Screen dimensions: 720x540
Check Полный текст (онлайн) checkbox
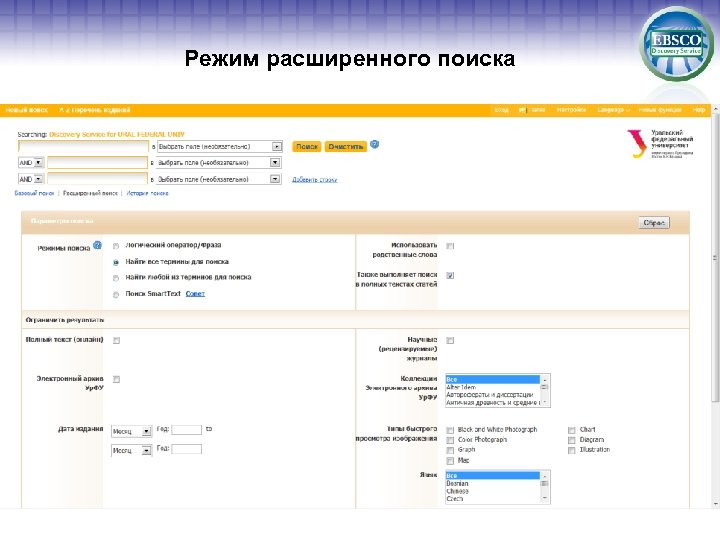click(116, 340)
